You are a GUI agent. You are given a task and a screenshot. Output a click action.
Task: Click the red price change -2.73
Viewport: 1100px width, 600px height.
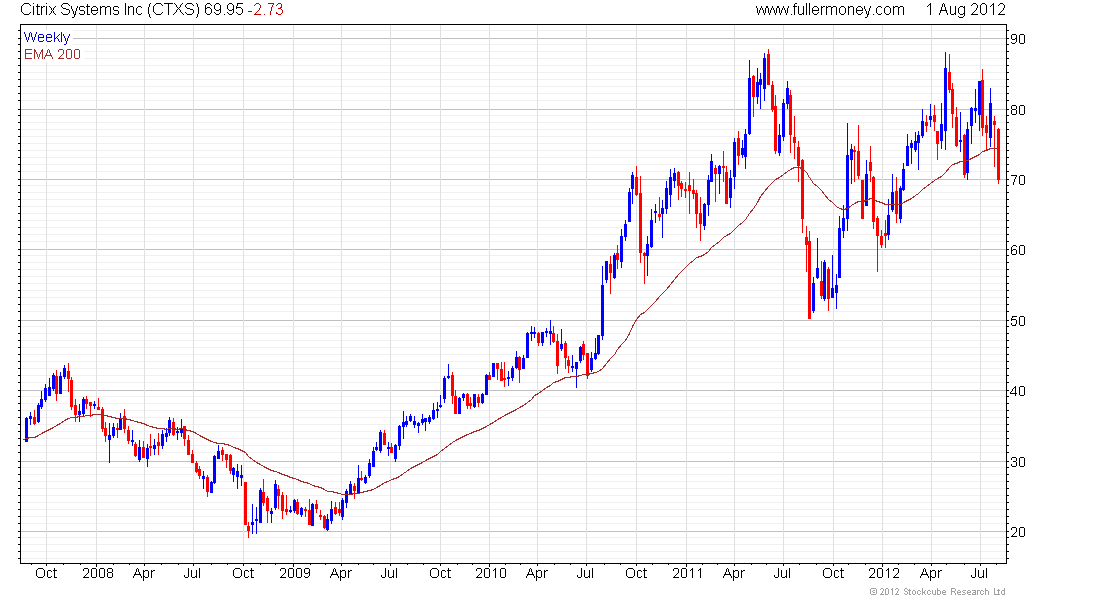pyautogui.click(x=265, y=10)
